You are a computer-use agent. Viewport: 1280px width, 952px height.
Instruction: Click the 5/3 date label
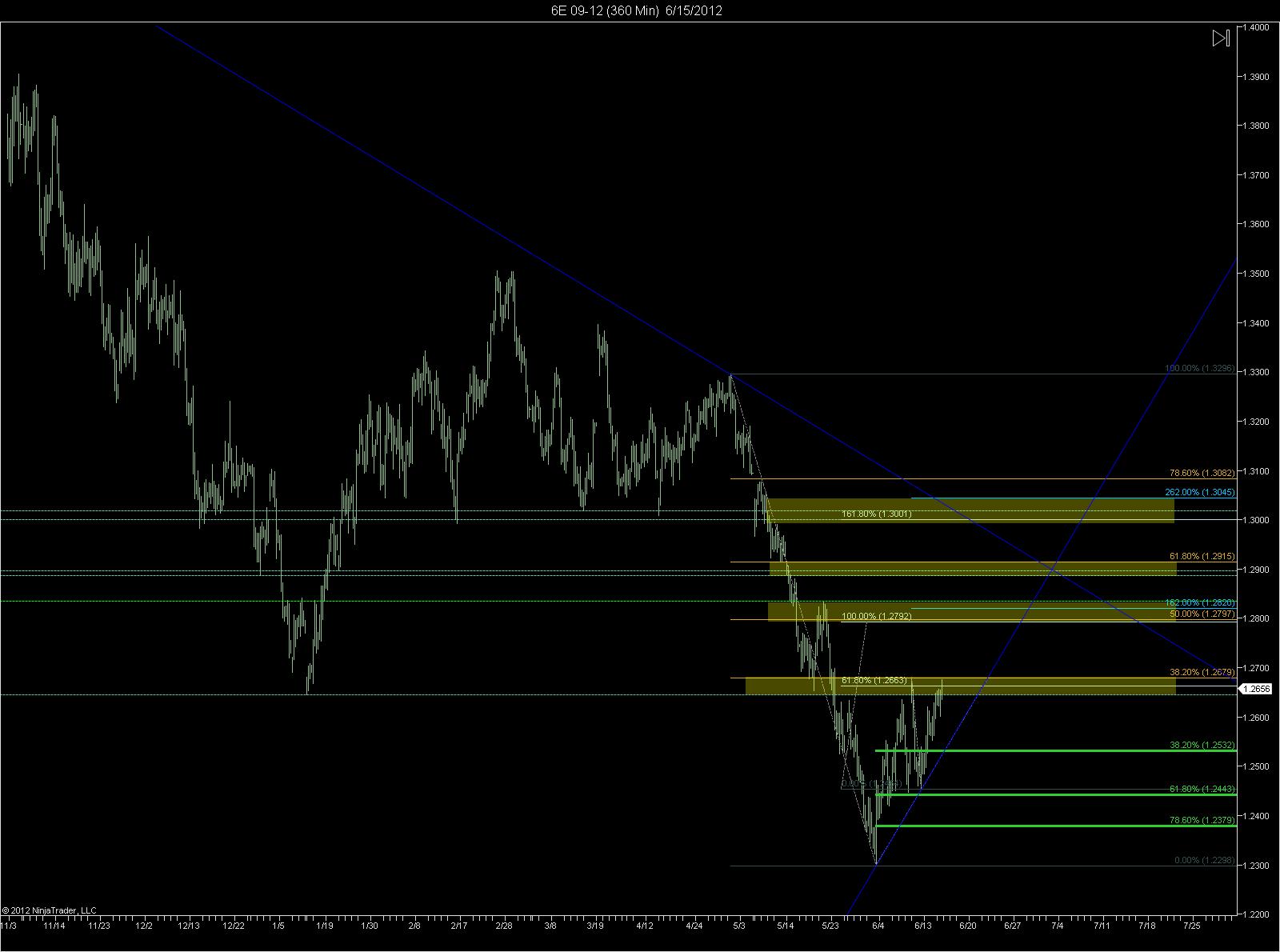[x=739, y=926]
